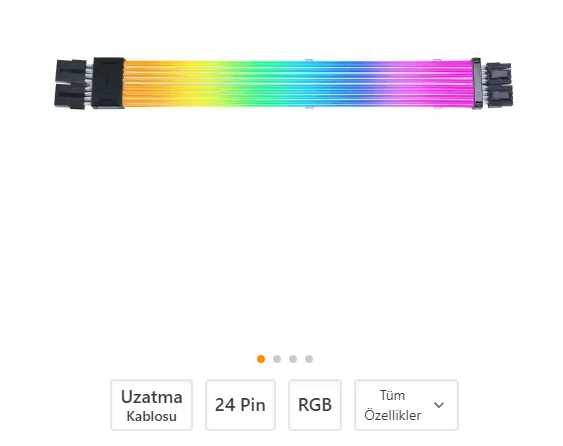Open the RGB extension cable product photo
The image size is (563, 446).
click(x=284, y=83)
